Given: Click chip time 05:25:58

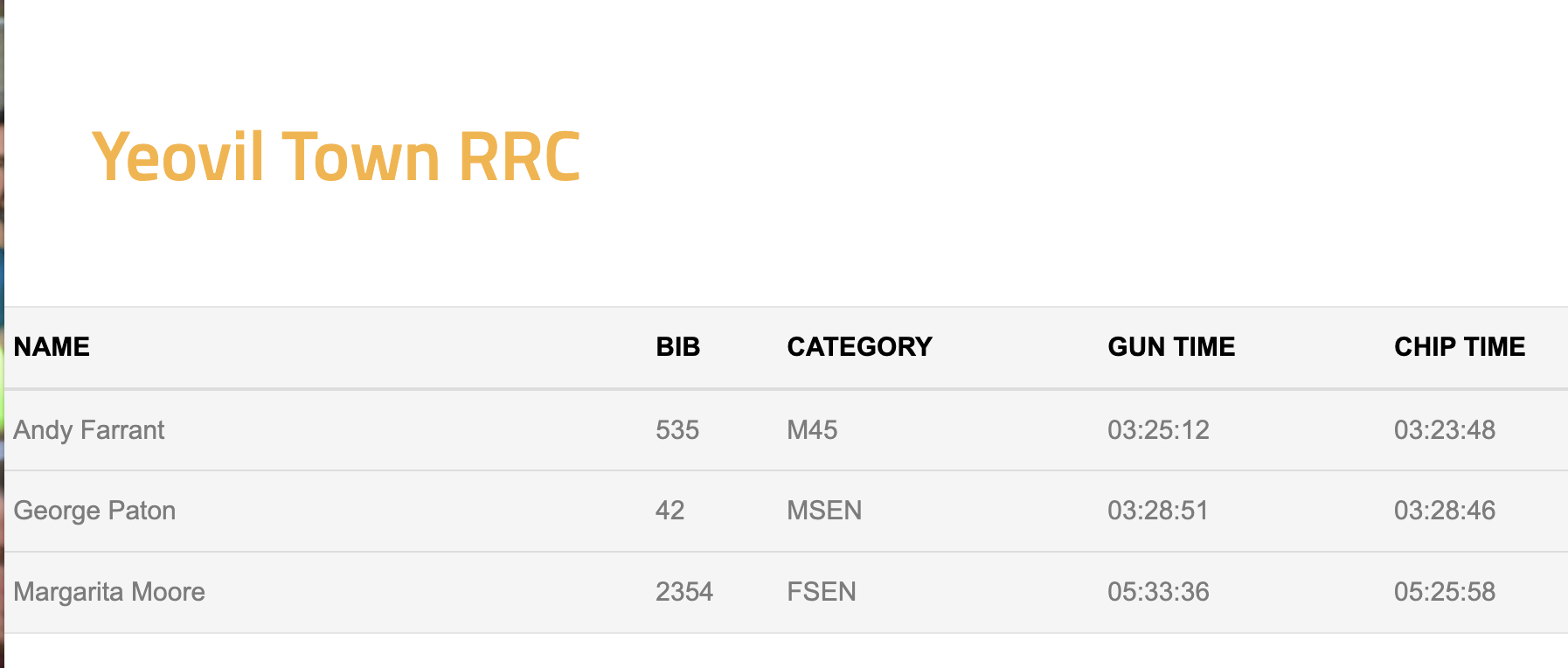Looking at the screenshot, I should coord(1445,592).
